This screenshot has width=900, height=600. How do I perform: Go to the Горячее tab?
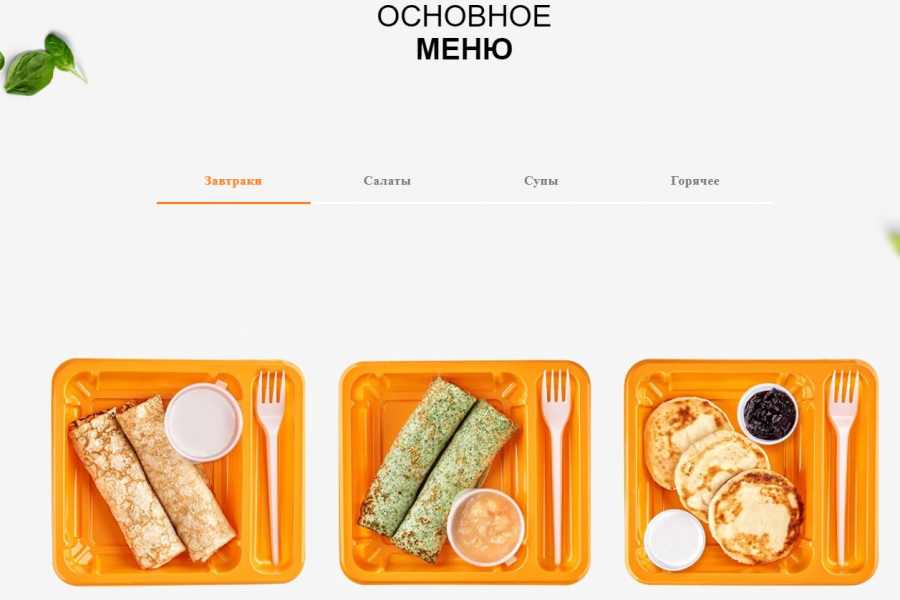coord(695,181)
